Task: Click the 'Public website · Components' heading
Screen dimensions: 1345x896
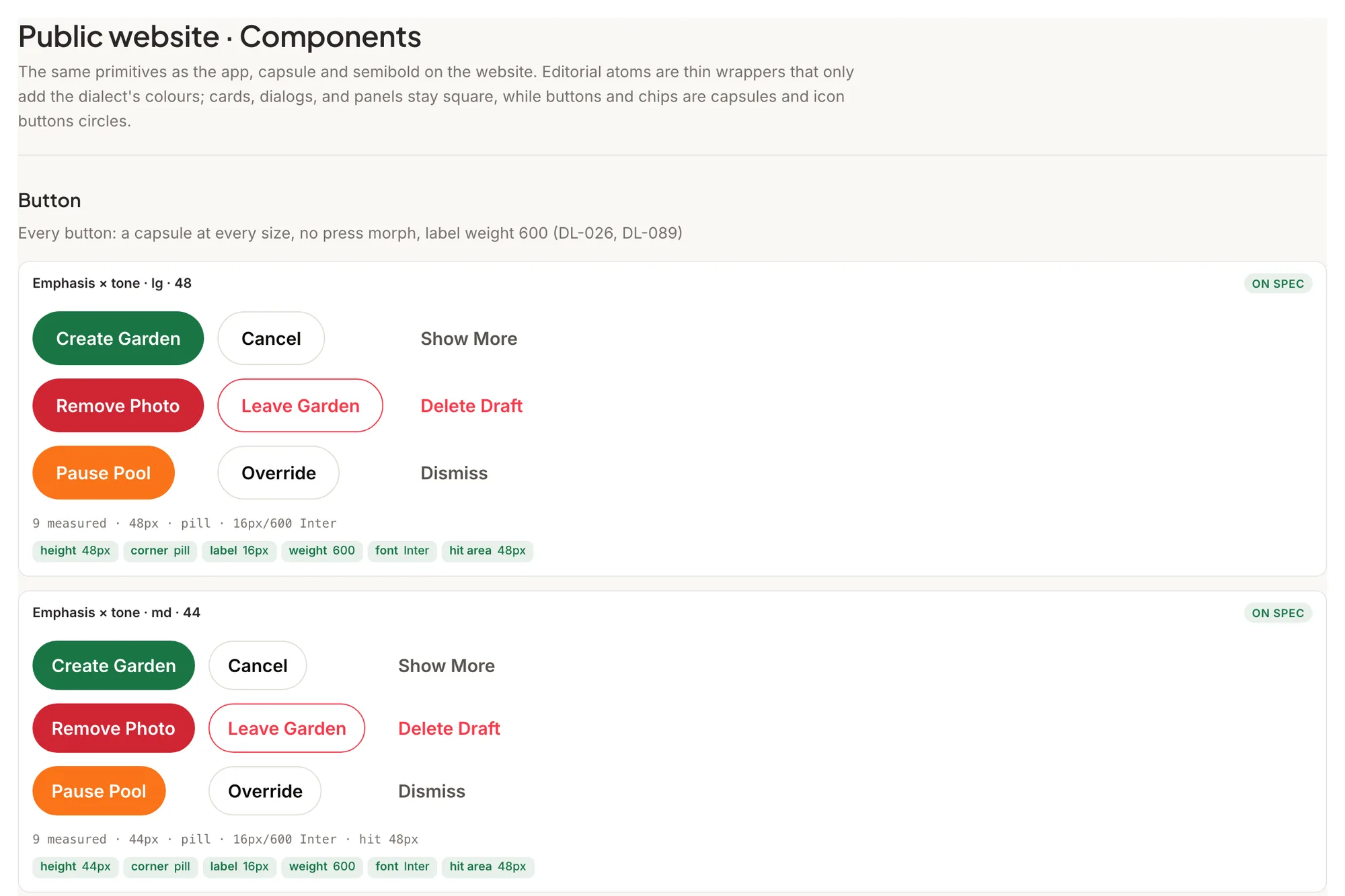Action: (219, 36)
